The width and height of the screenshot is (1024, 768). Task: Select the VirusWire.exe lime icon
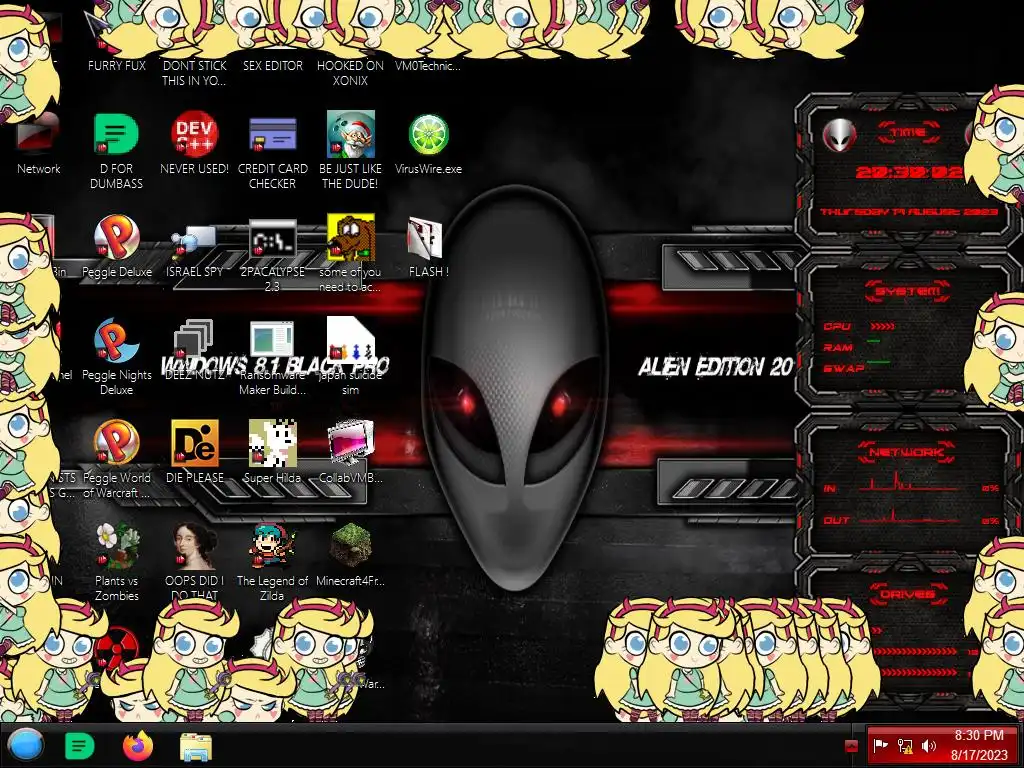(x=428, y=134)
